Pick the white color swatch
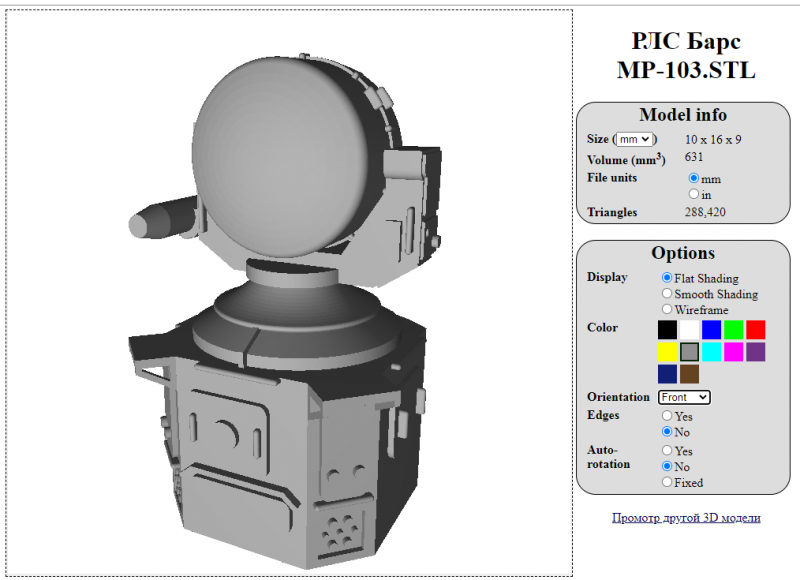The width and height of the screenshot is (800, 580). (689, 330)
